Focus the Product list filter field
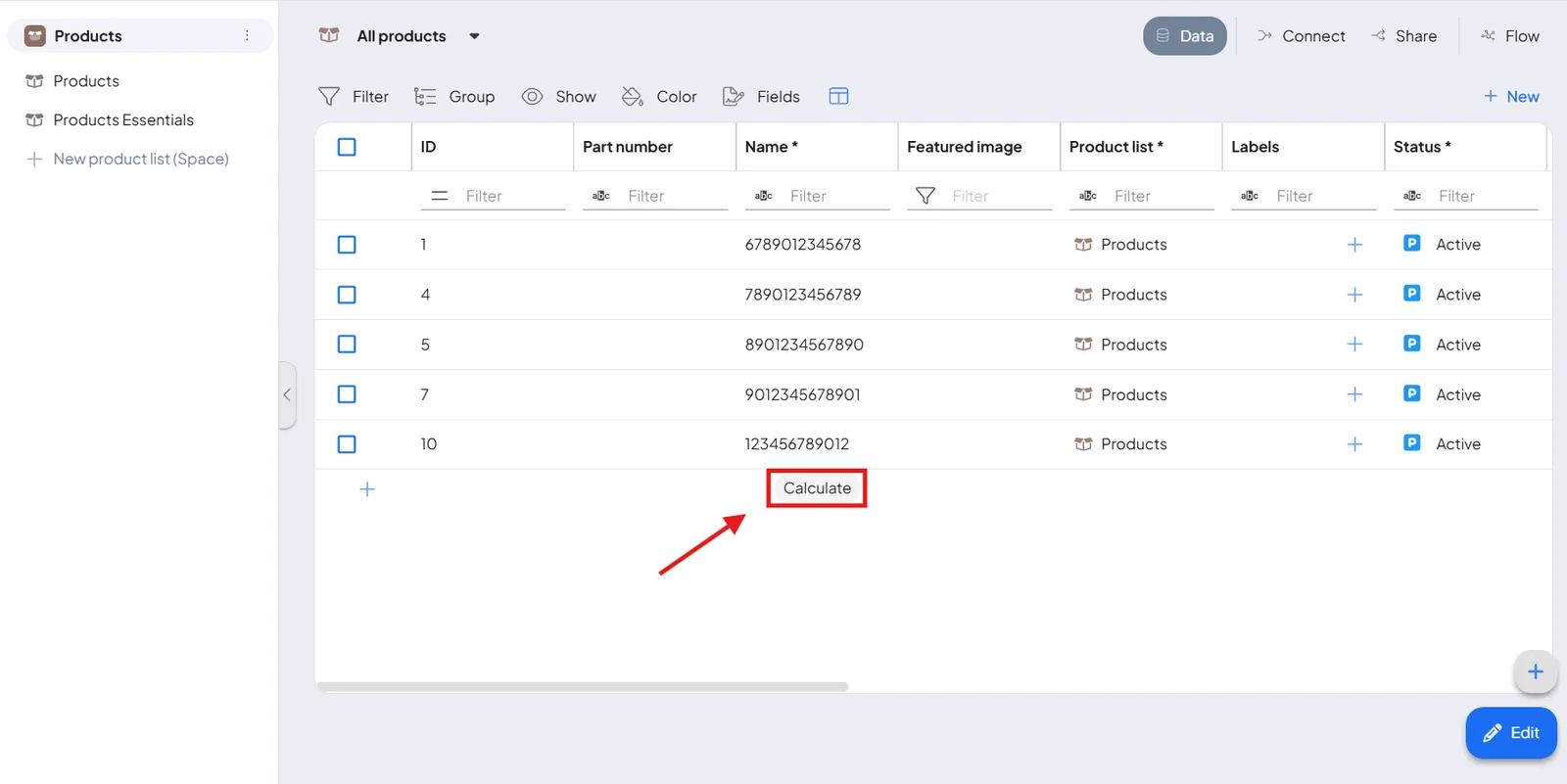Viewport: 1567px width, 784px height. coord(1163,196)
